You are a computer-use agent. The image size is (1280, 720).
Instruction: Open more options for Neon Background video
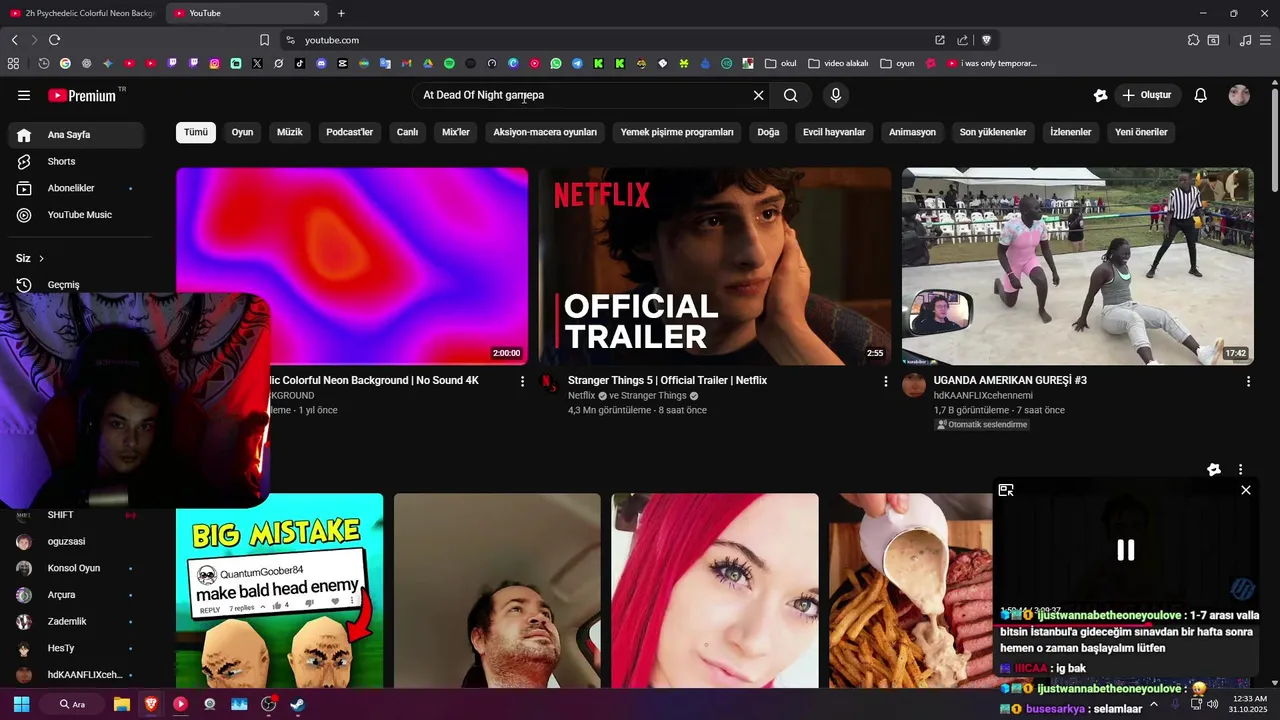tap(522, 381)
